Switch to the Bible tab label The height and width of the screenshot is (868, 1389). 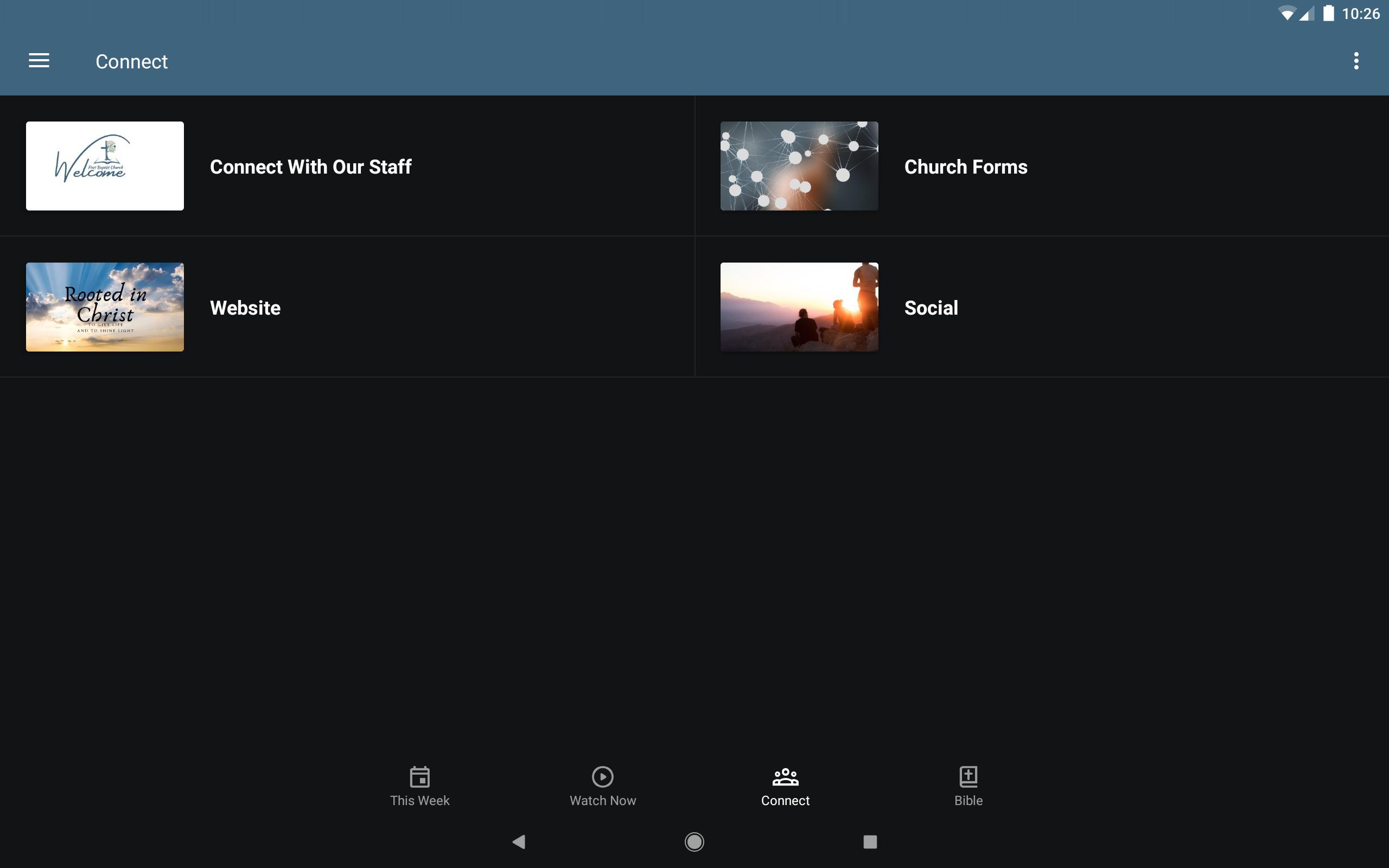tap(969, 800)
